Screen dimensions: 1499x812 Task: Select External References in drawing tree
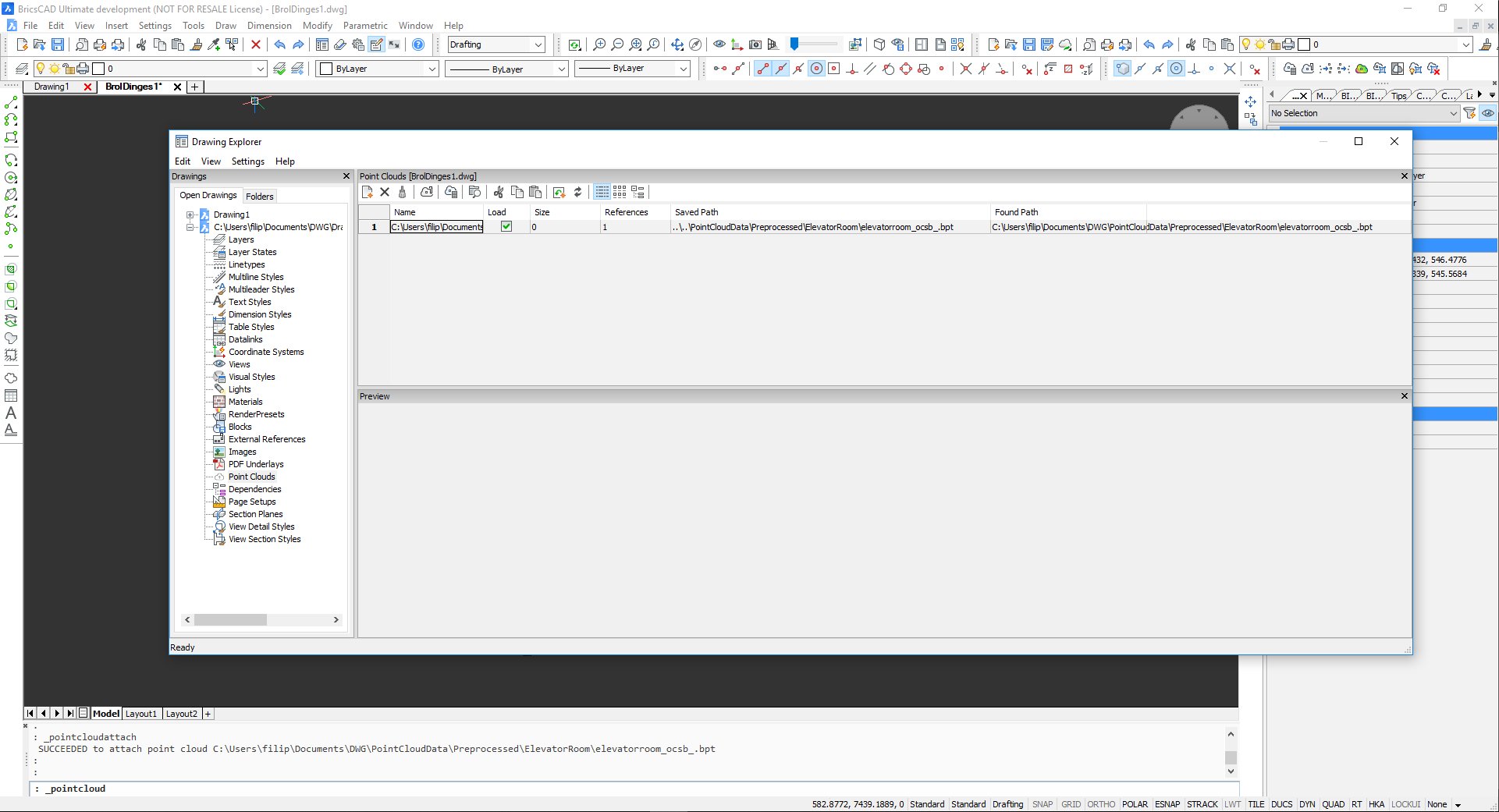point(267,439)
